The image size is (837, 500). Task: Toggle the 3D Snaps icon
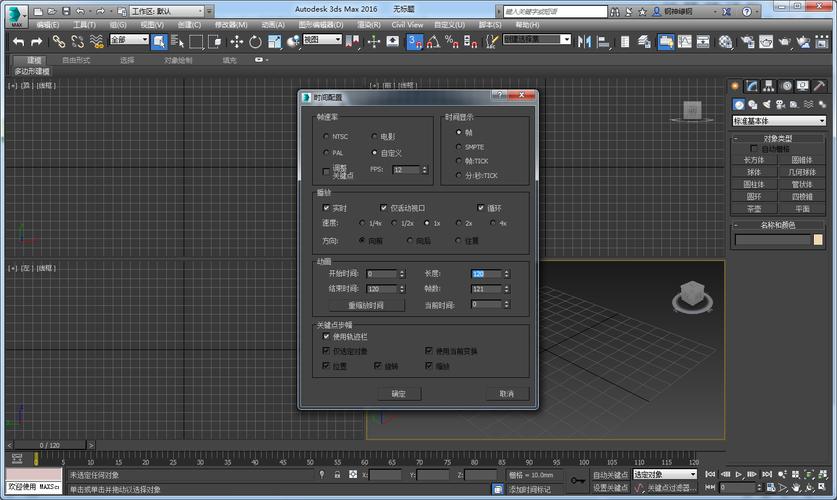(414, 41)
